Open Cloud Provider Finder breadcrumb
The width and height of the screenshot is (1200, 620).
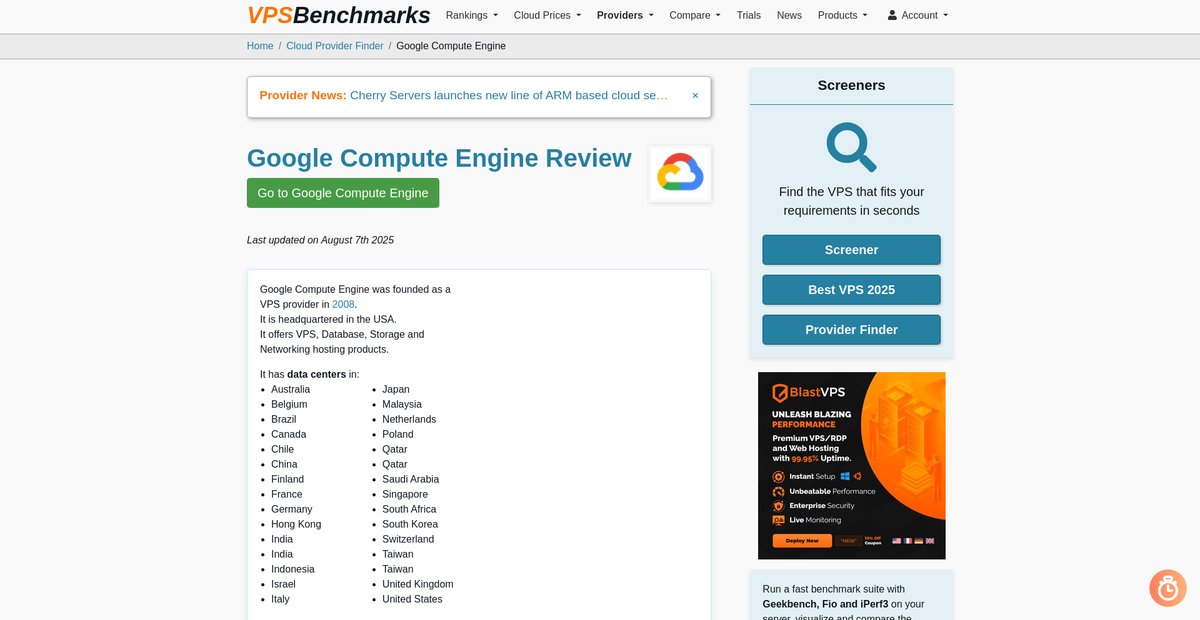point(335,46)
